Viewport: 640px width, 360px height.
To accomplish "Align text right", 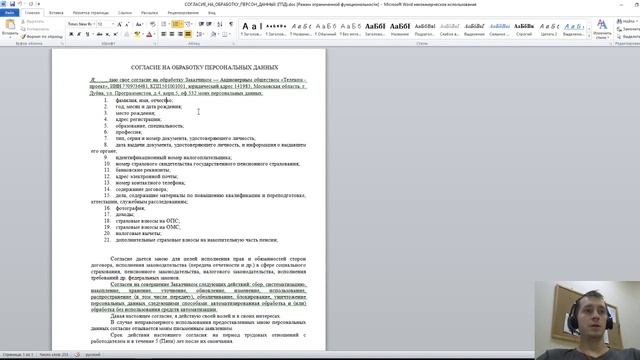I will click(x=180, y=34).
